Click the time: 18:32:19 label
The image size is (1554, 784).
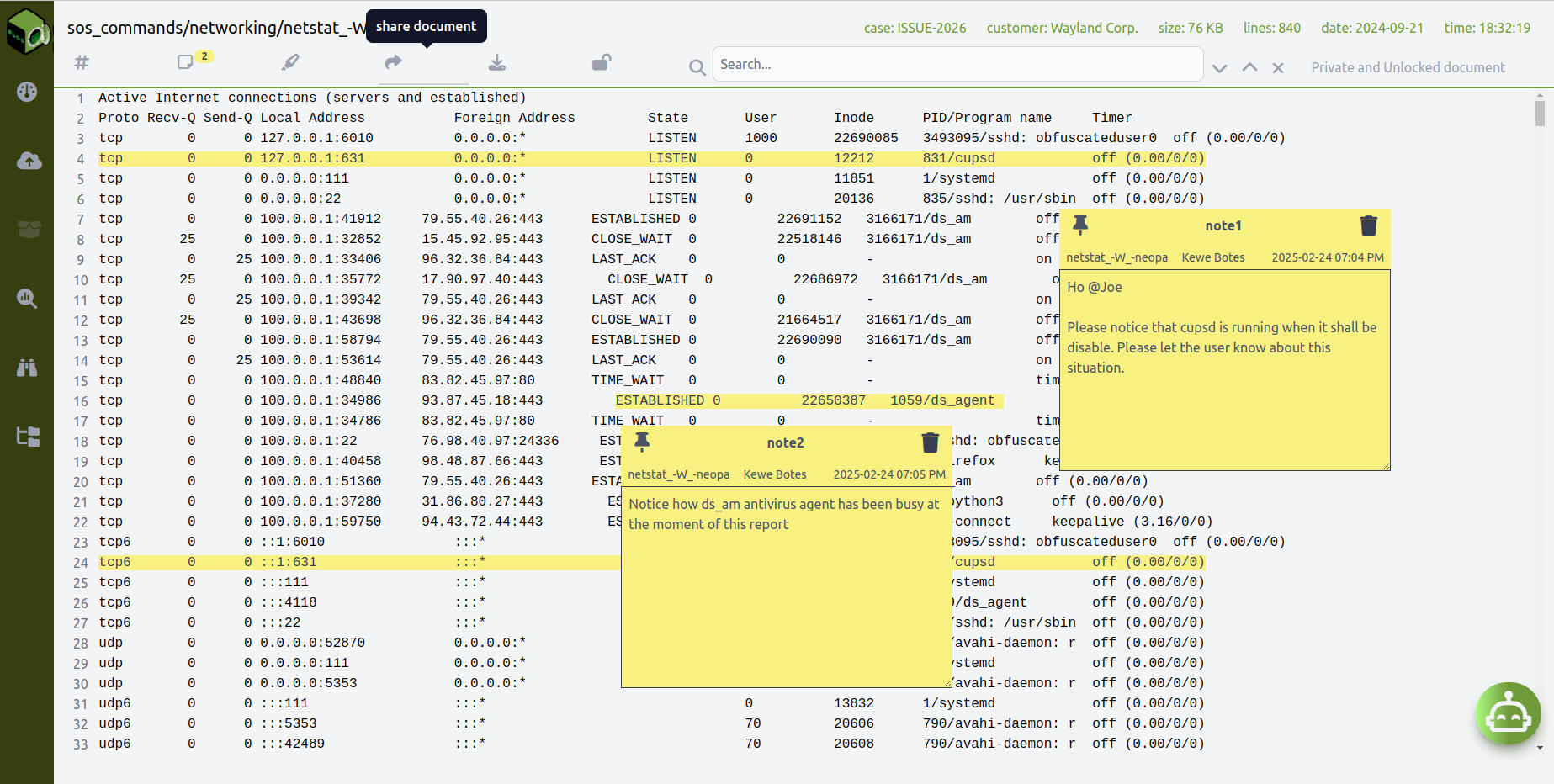point(1488,28)
